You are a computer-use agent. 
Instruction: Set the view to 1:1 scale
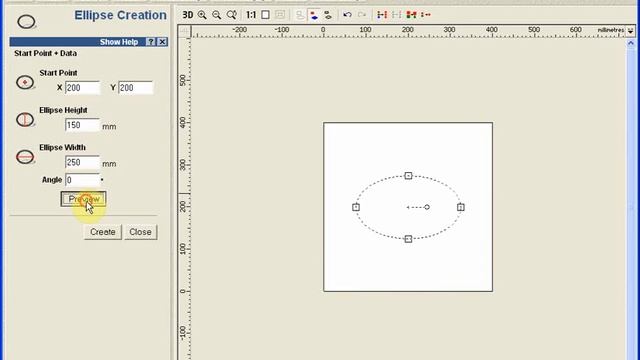(x=251, y=15)
